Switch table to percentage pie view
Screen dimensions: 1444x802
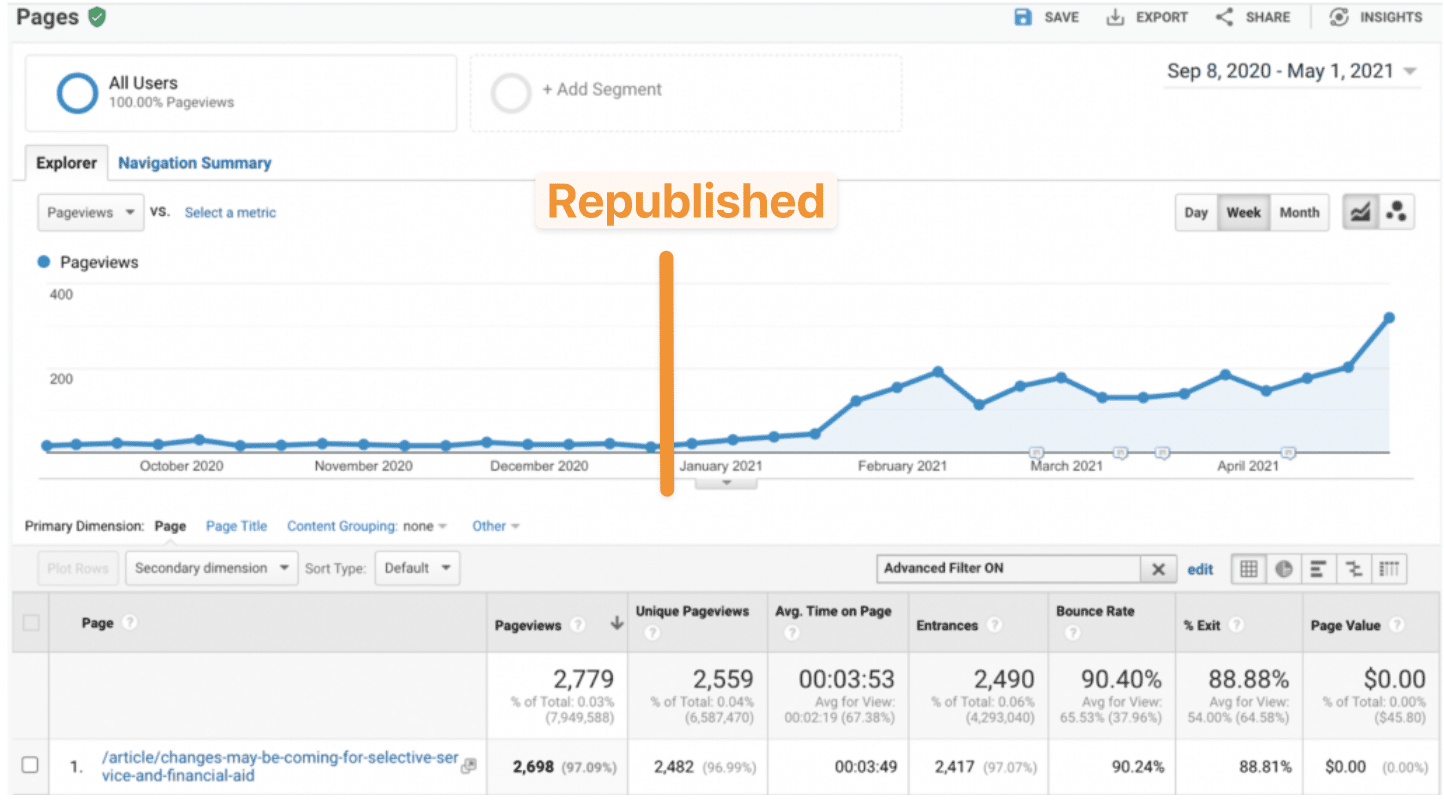coord(1283,569)
